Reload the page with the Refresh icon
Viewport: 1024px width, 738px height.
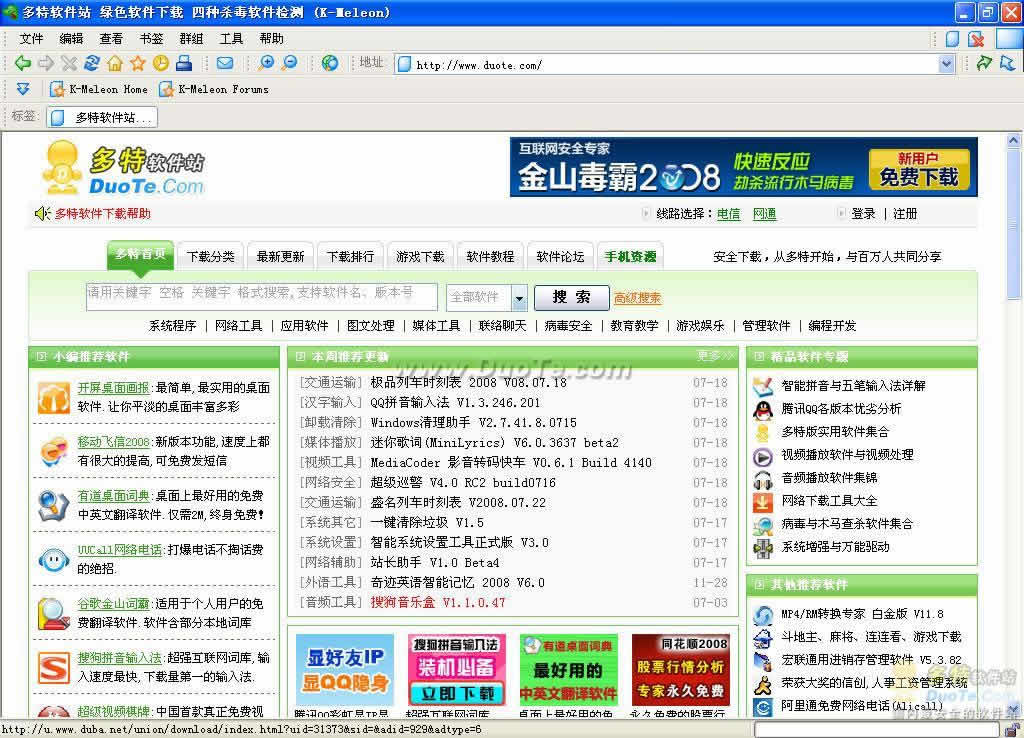tap(91, 63)
